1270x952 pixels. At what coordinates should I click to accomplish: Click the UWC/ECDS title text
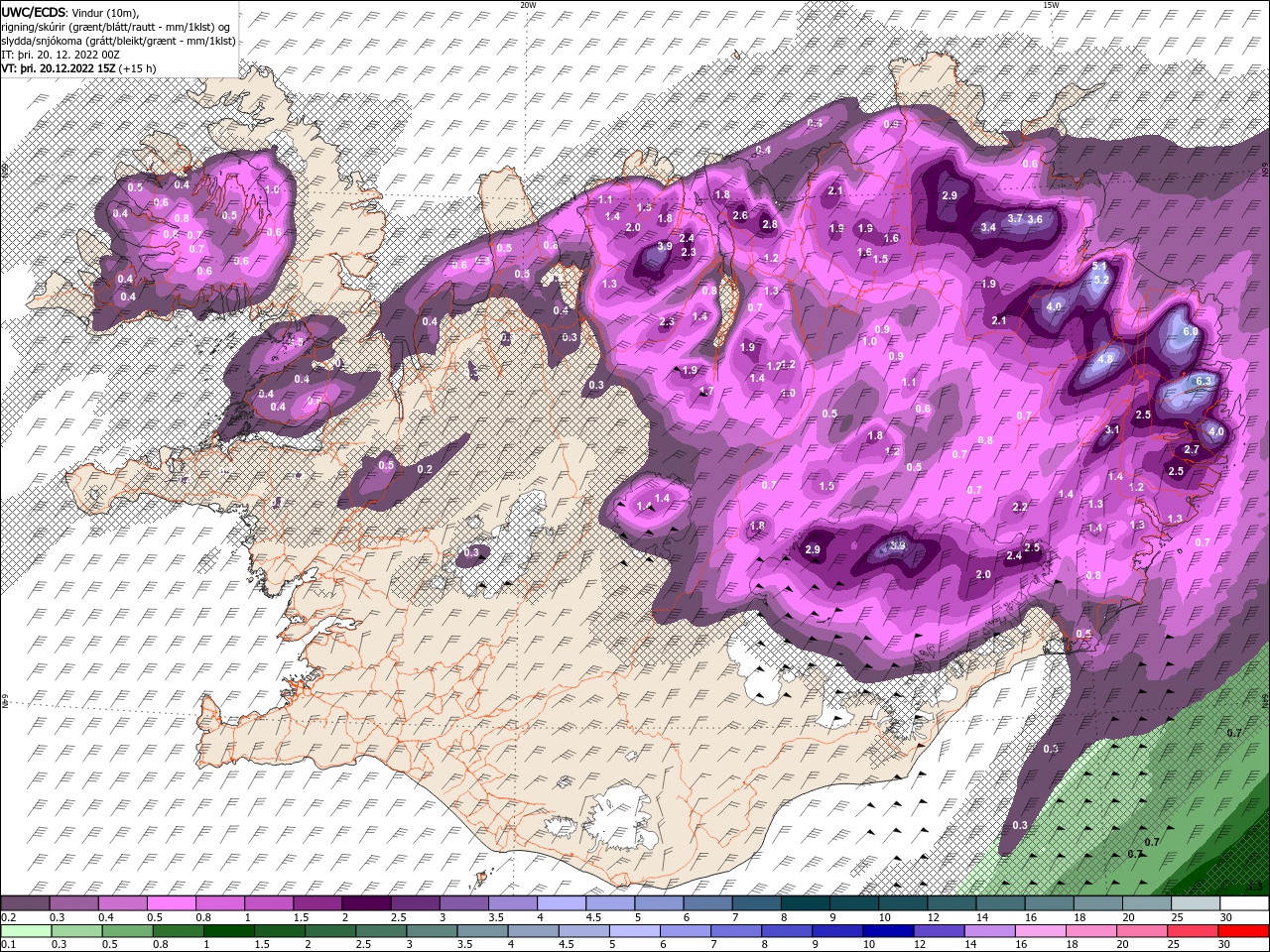[x=35, y=11]
